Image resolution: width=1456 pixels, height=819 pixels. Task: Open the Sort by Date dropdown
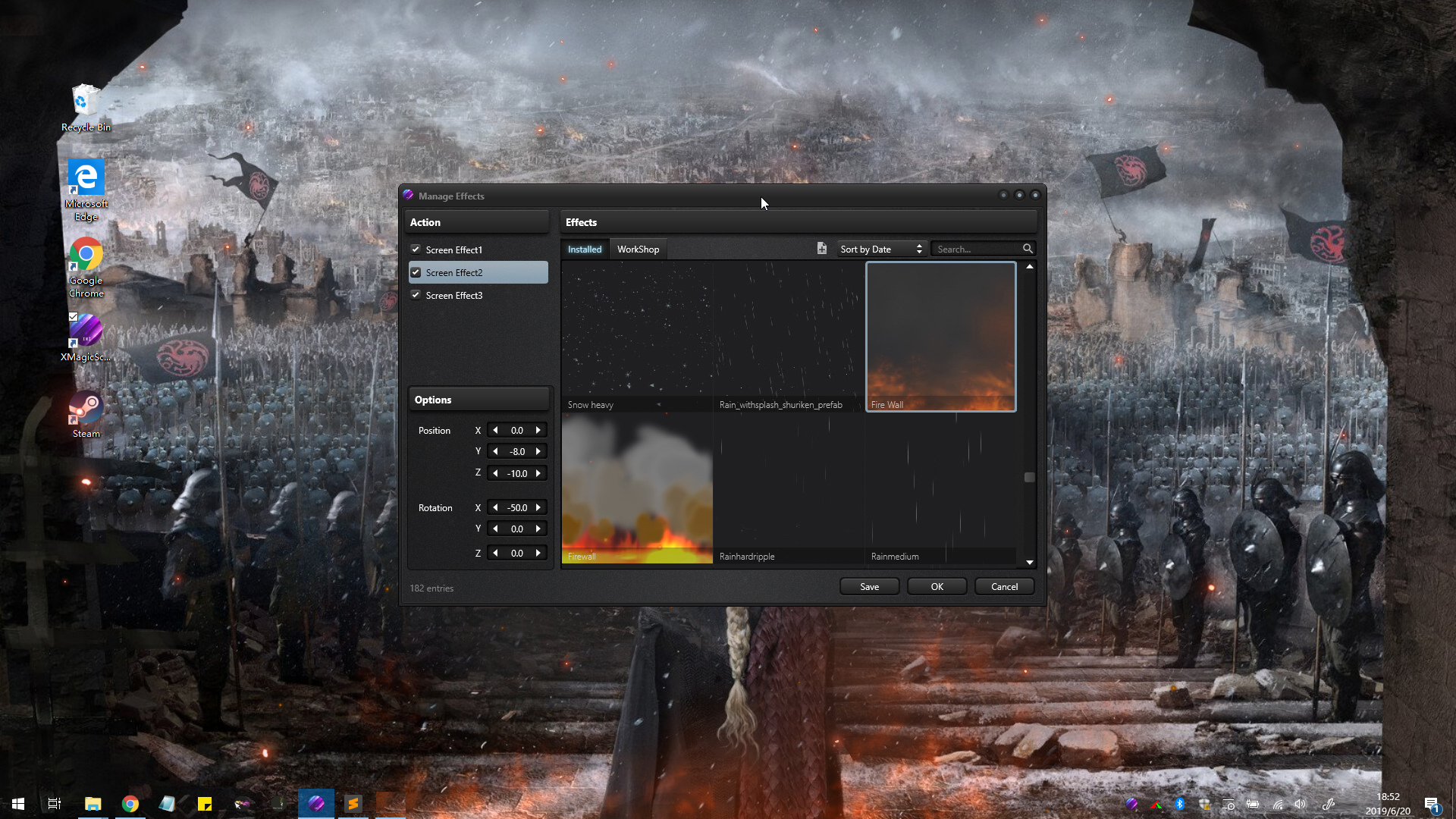pyautogui.click(x=881, y=249)
